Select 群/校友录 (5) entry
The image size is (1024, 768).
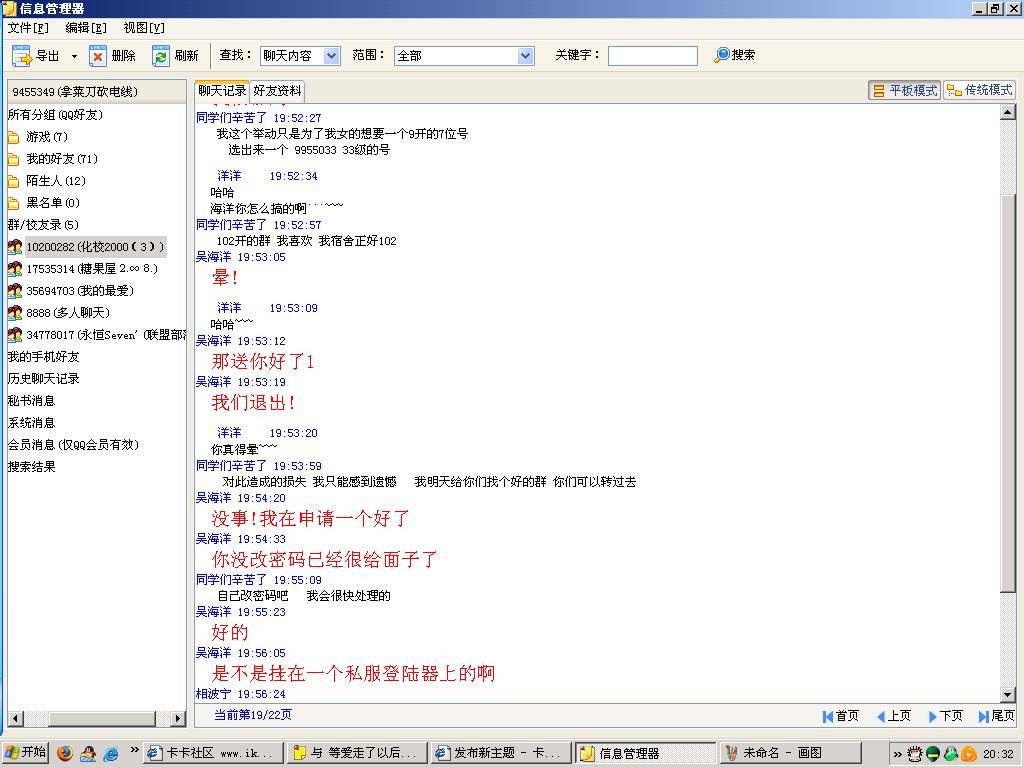(43, 225)
